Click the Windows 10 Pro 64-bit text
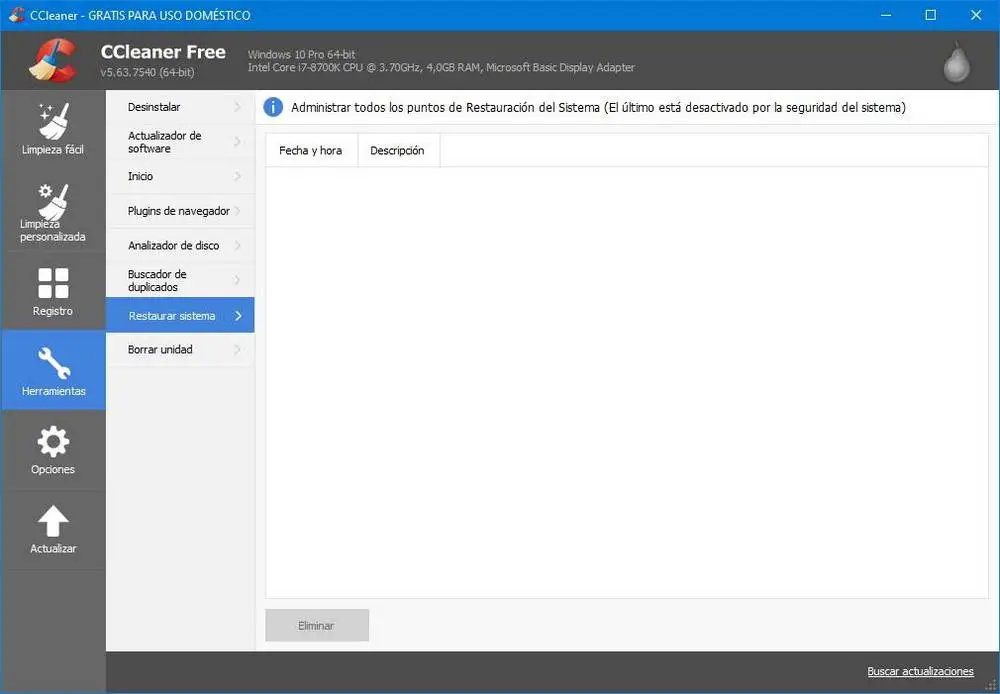The height and width of the screenshot is (694, 1000). pos(302,54)
